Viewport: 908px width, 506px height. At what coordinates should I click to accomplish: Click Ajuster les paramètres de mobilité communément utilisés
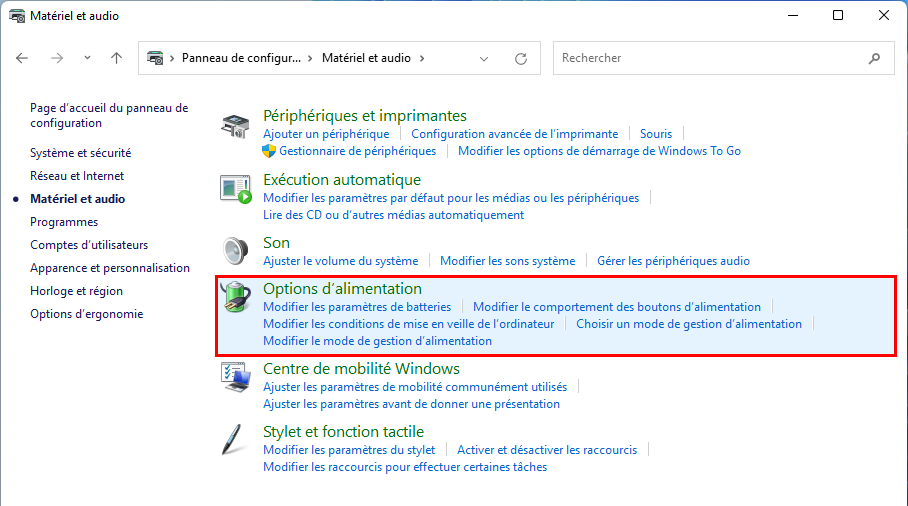[415, 387]
